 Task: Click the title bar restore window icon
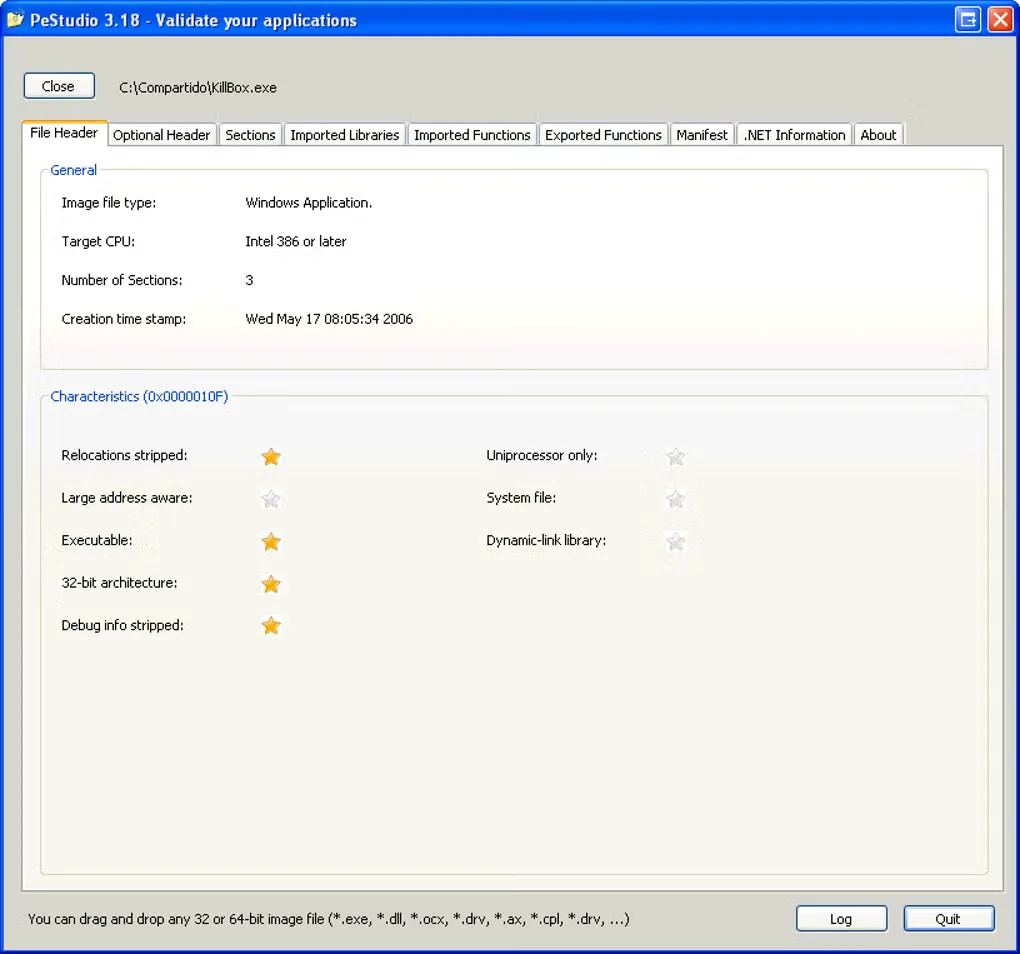(967, 20)
